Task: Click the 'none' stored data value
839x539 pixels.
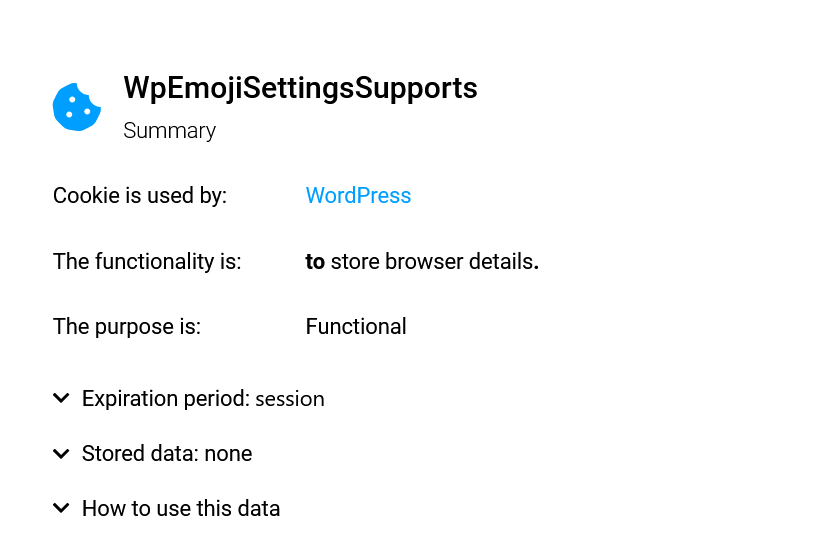Action: [228, 454]
